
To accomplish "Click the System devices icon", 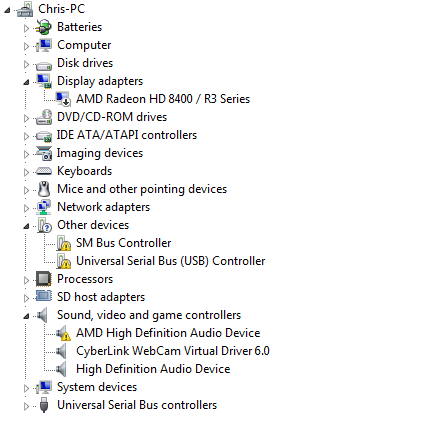I will click(x=44, y=387).
